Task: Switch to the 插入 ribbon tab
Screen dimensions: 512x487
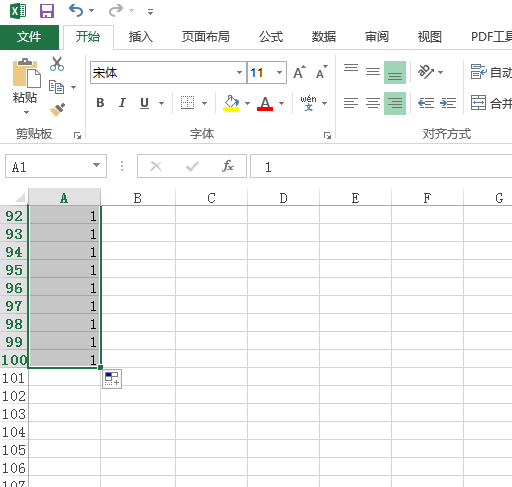Action: pos(141,37)
